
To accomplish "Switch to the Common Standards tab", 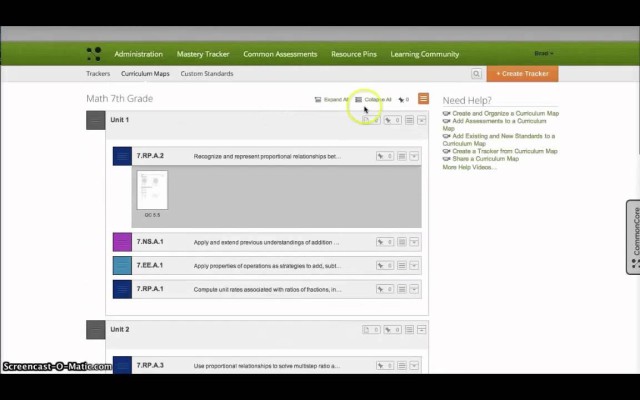I will [x=207, y=74].
